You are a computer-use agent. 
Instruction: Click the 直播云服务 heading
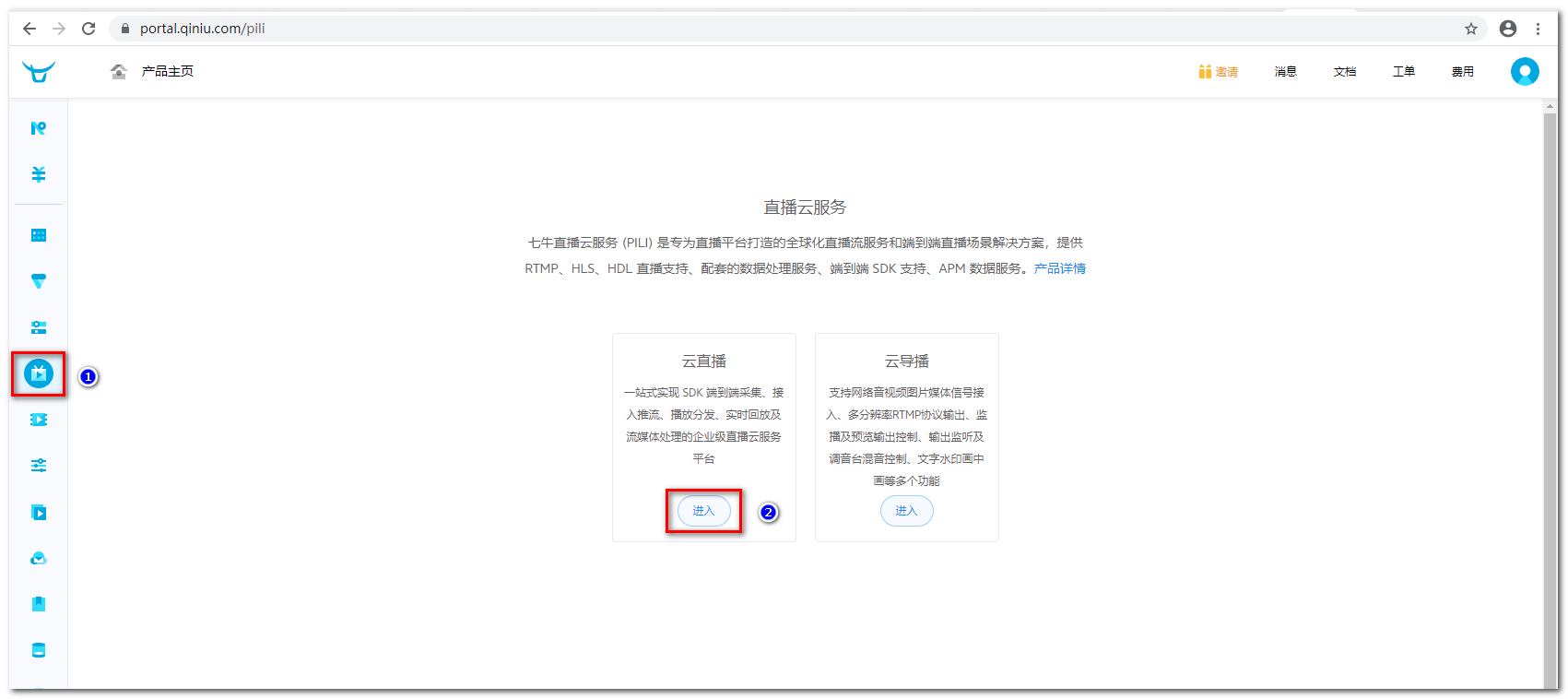tap(805, 207)
